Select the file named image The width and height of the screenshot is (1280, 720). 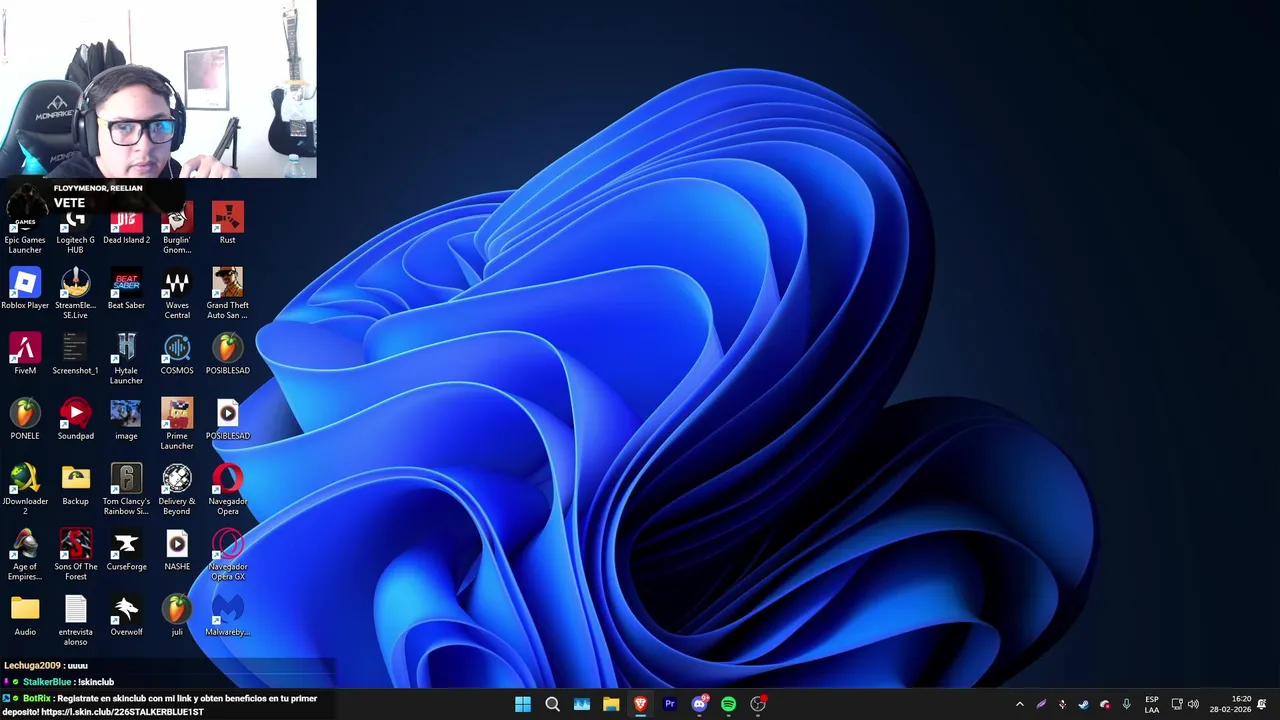(x=126, y=418)
